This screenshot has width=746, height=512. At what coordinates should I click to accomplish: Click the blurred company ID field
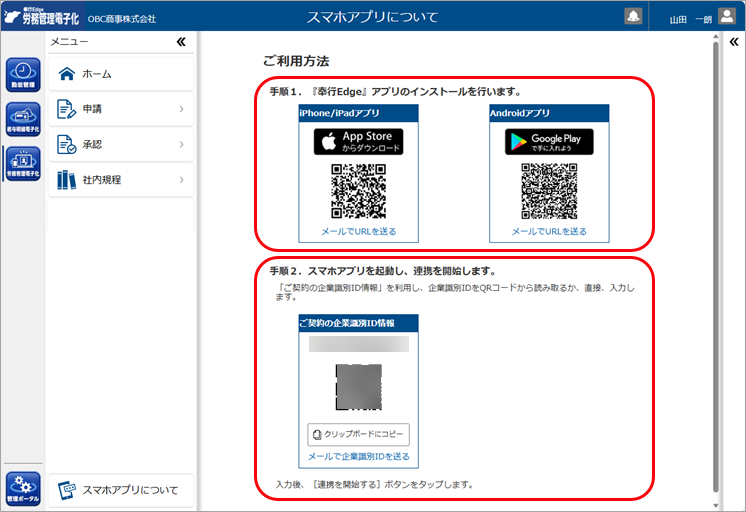click(359, 344)
